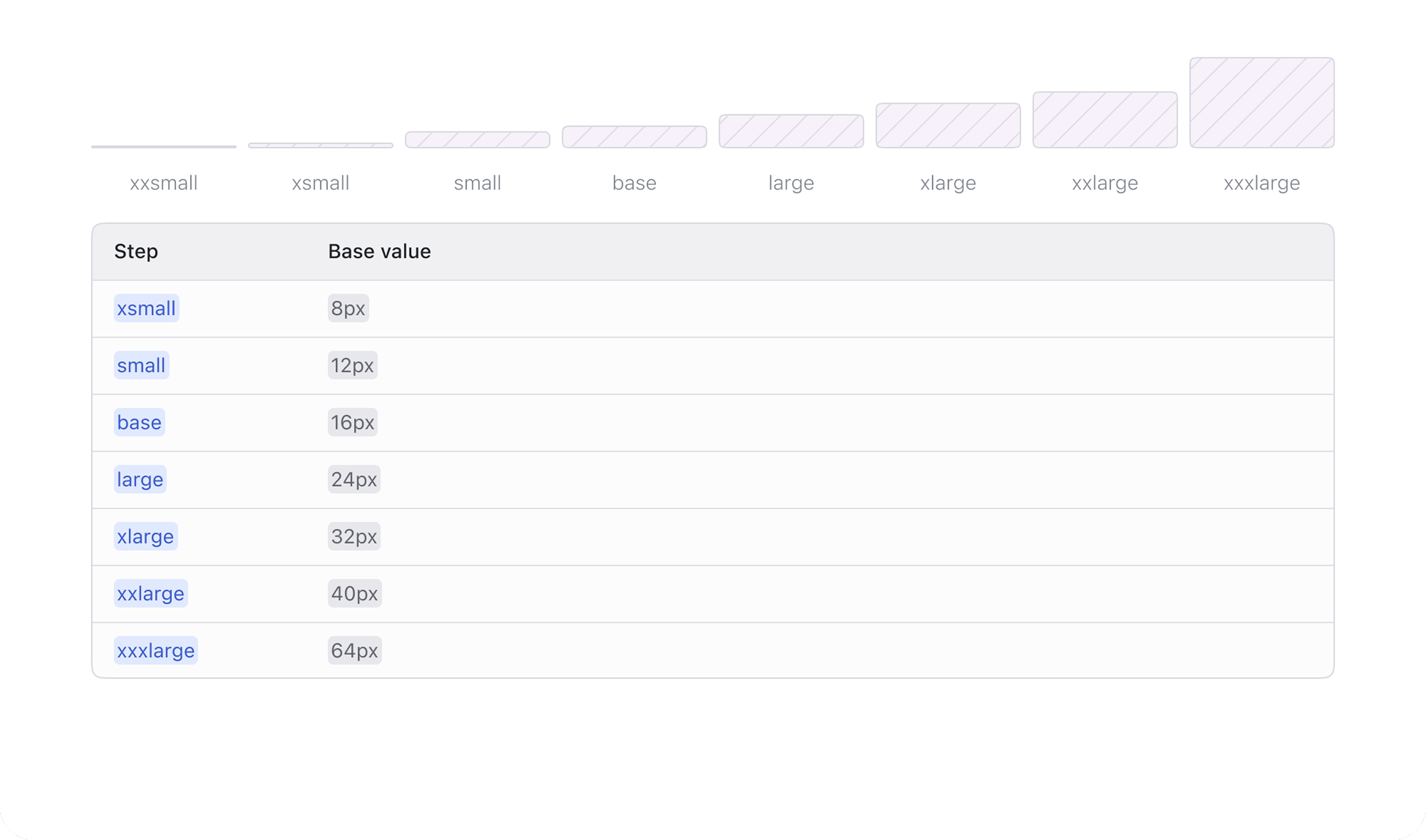Click the xxsmall spacing preview bar
The width and height of the screenshot is (1426, 840).
164,146
